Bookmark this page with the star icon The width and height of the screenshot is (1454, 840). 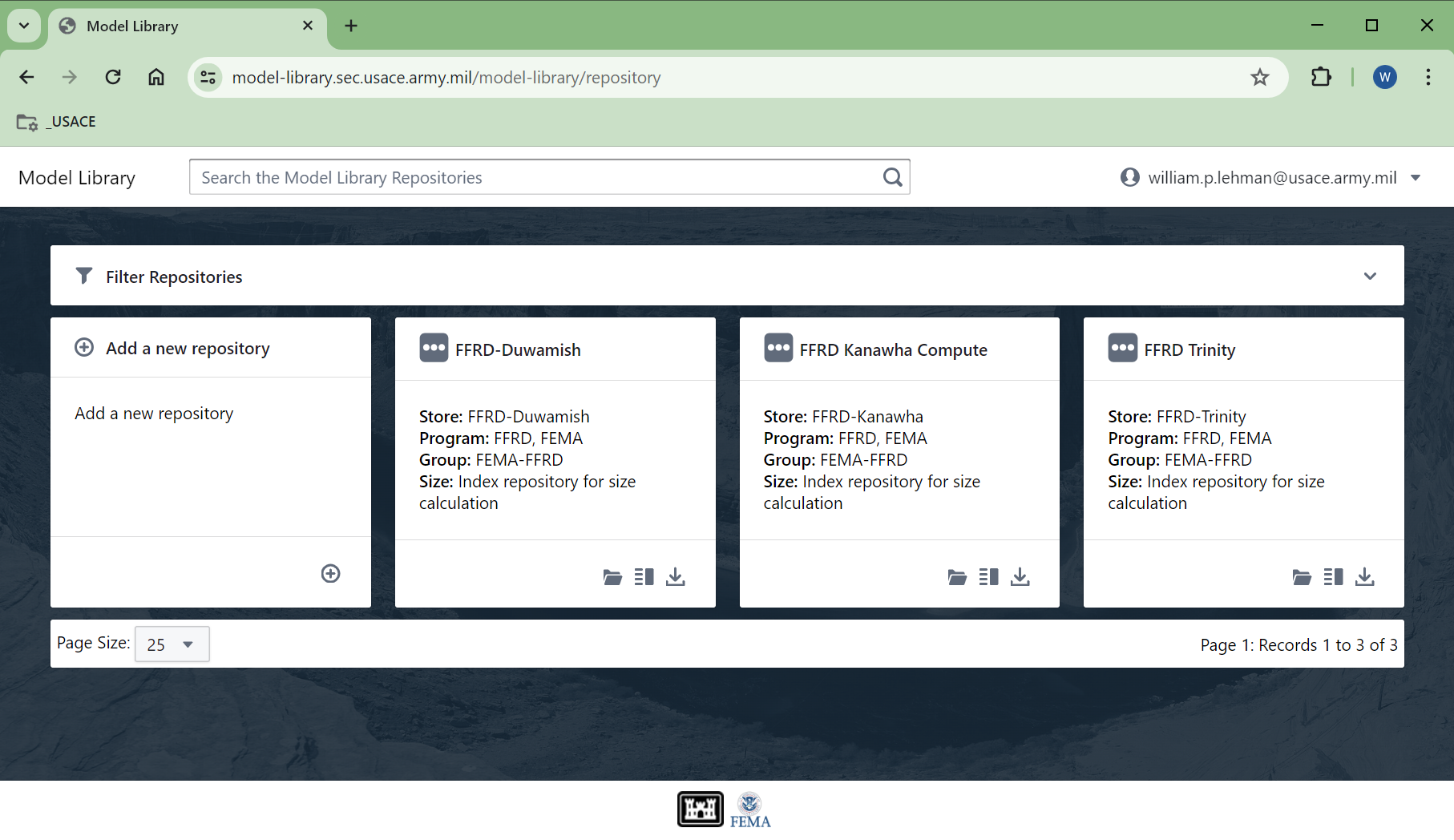tap(1260, 77)
